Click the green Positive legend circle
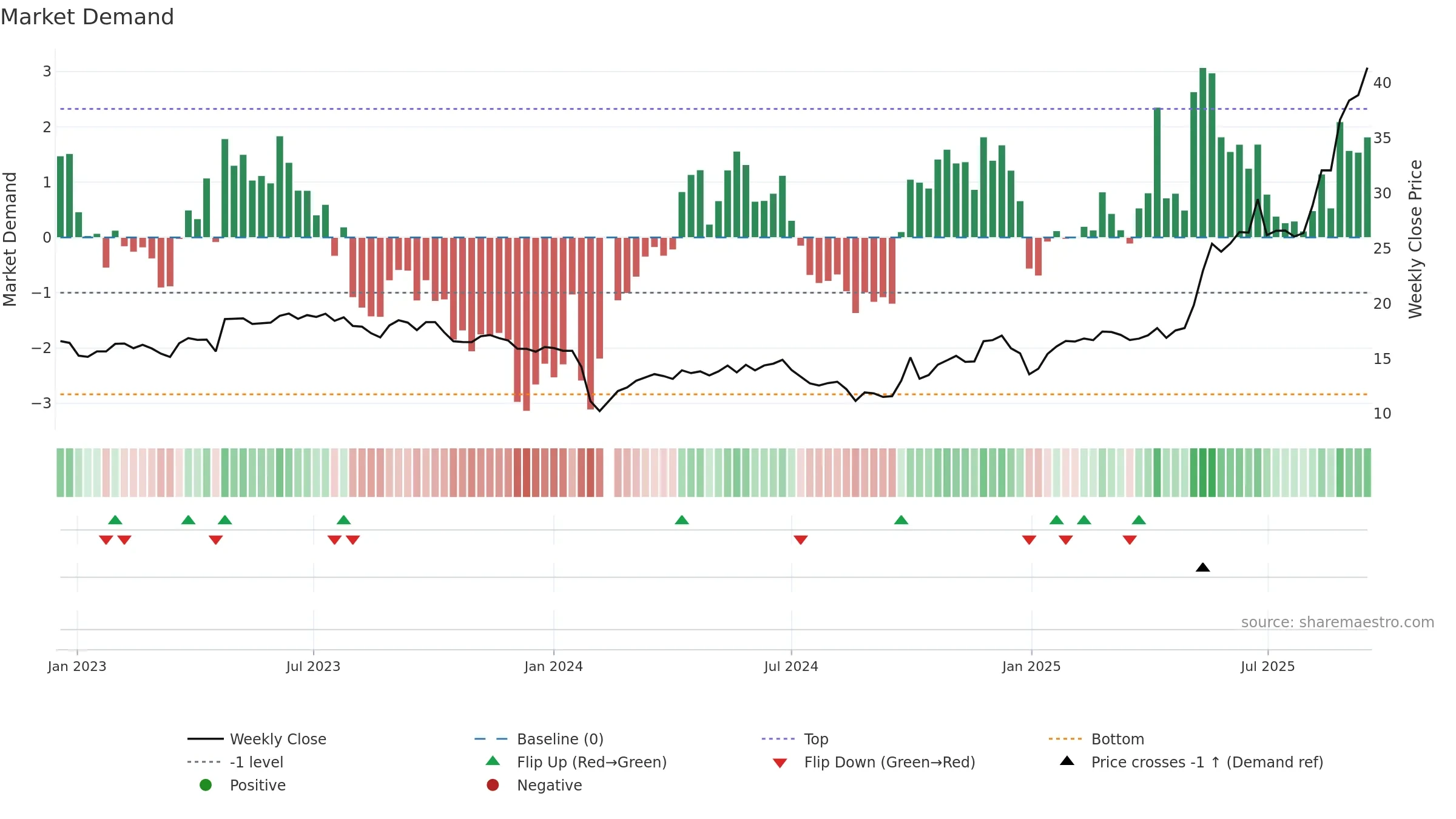This screenshot has height=819, width=1456. pyautogui.click(x=206, y=785)
